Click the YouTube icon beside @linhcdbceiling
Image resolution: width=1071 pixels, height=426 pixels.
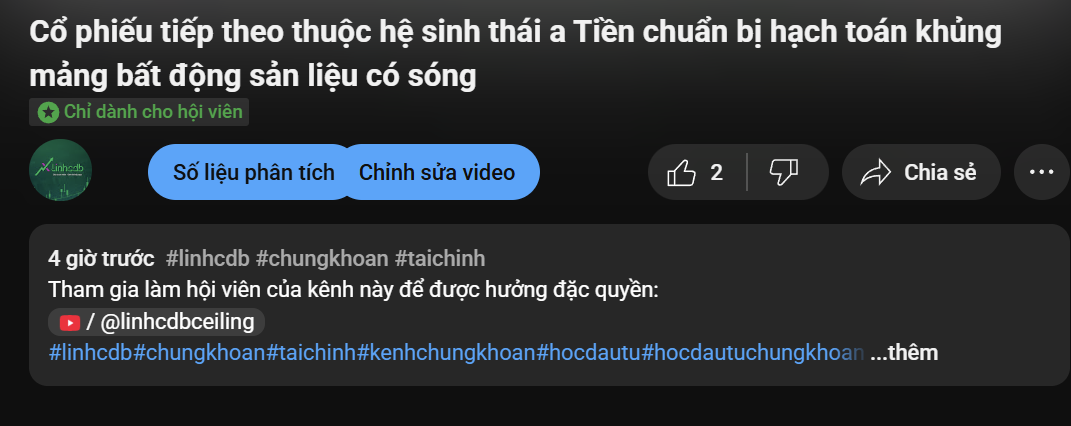point(70,322)
